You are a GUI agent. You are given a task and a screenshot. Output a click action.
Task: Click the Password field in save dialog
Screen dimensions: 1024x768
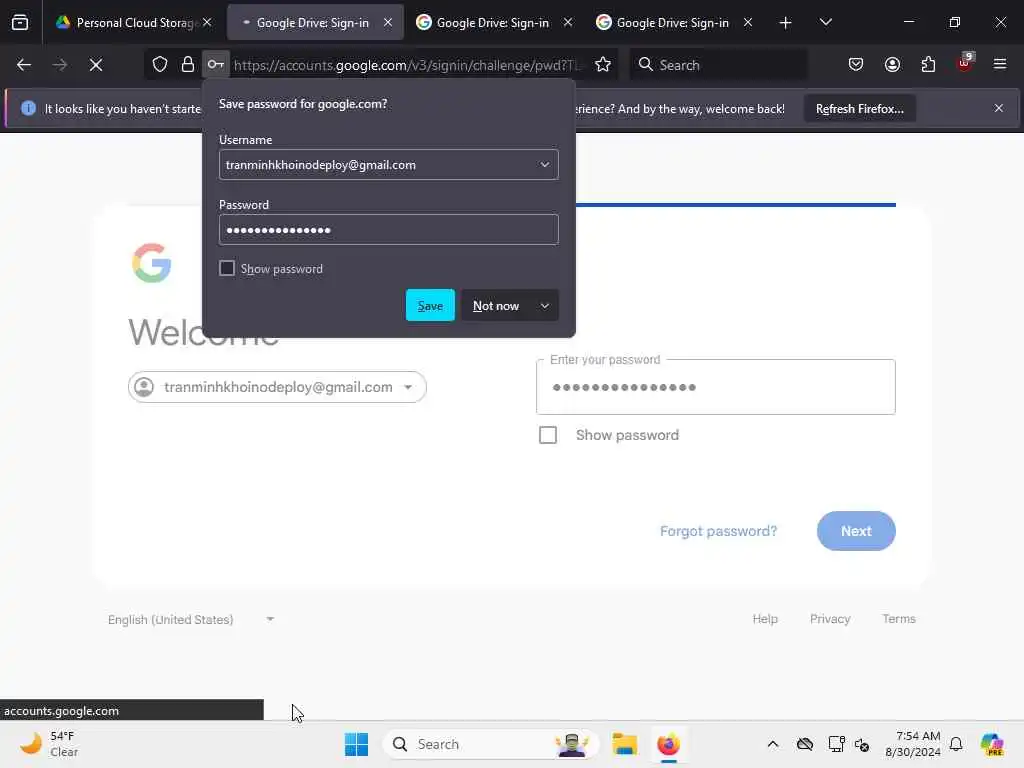(x=389, y=230)
